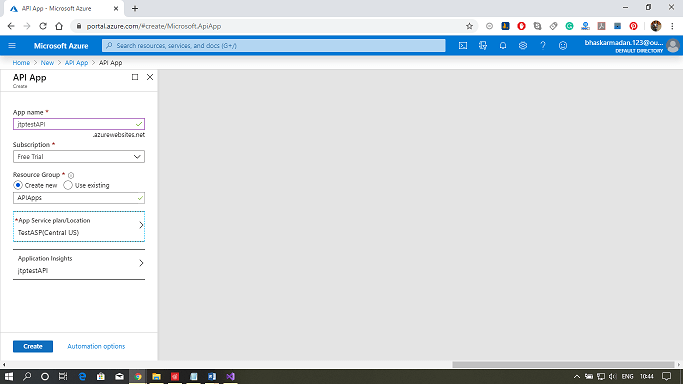683x384 pixels.
Task: Close the API App blade
Action: 150,77
